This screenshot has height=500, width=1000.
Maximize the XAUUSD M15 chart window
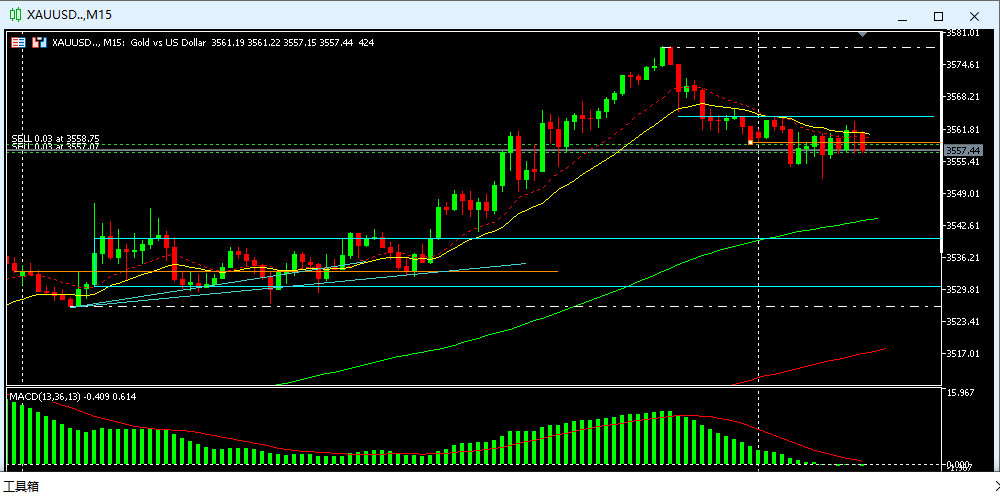938,16
